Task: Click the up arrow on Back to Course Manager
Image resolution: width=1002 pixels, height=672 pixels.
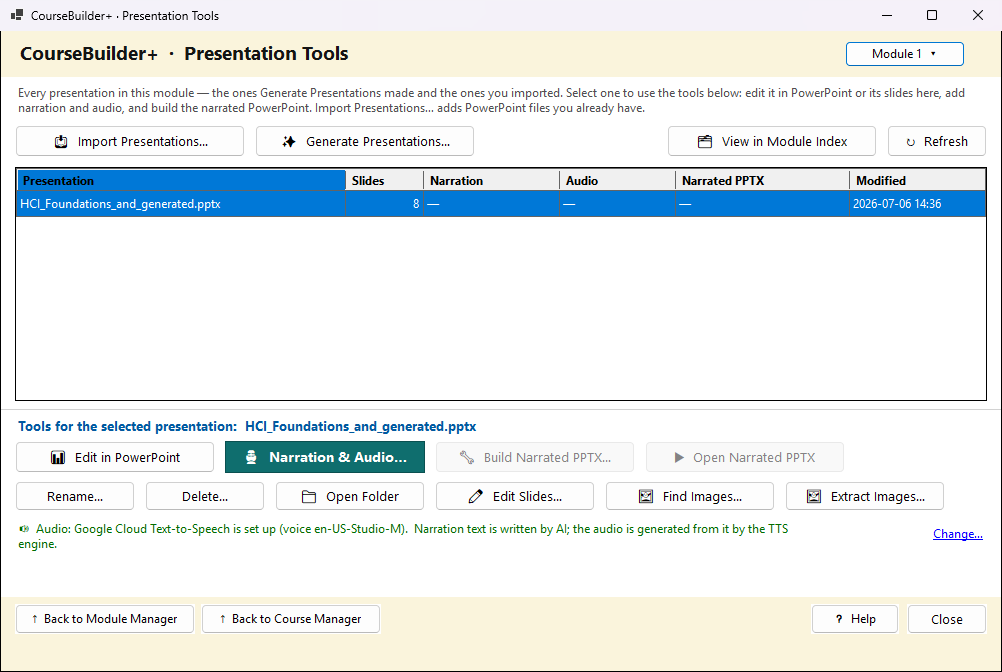Action: [222, 619]
